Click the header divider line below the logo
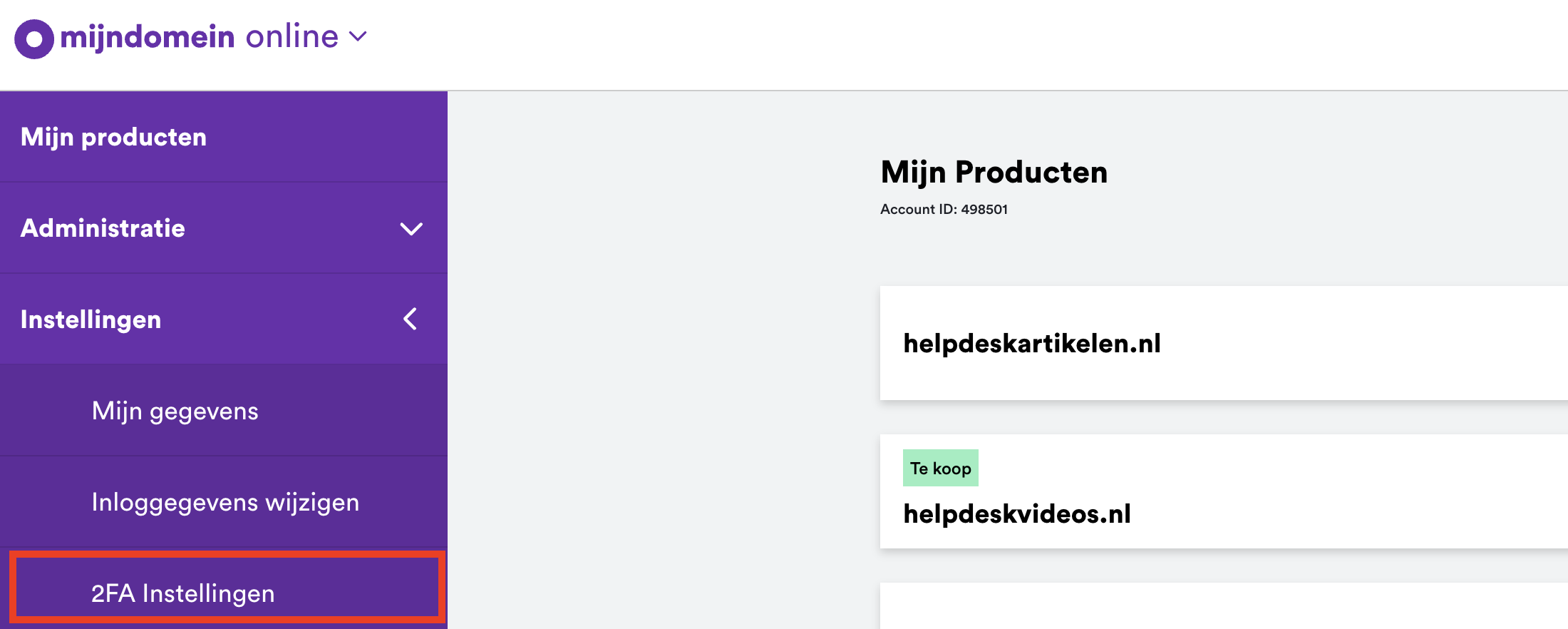The width and height of the screenshot is (1568, 629). point(784,91)
